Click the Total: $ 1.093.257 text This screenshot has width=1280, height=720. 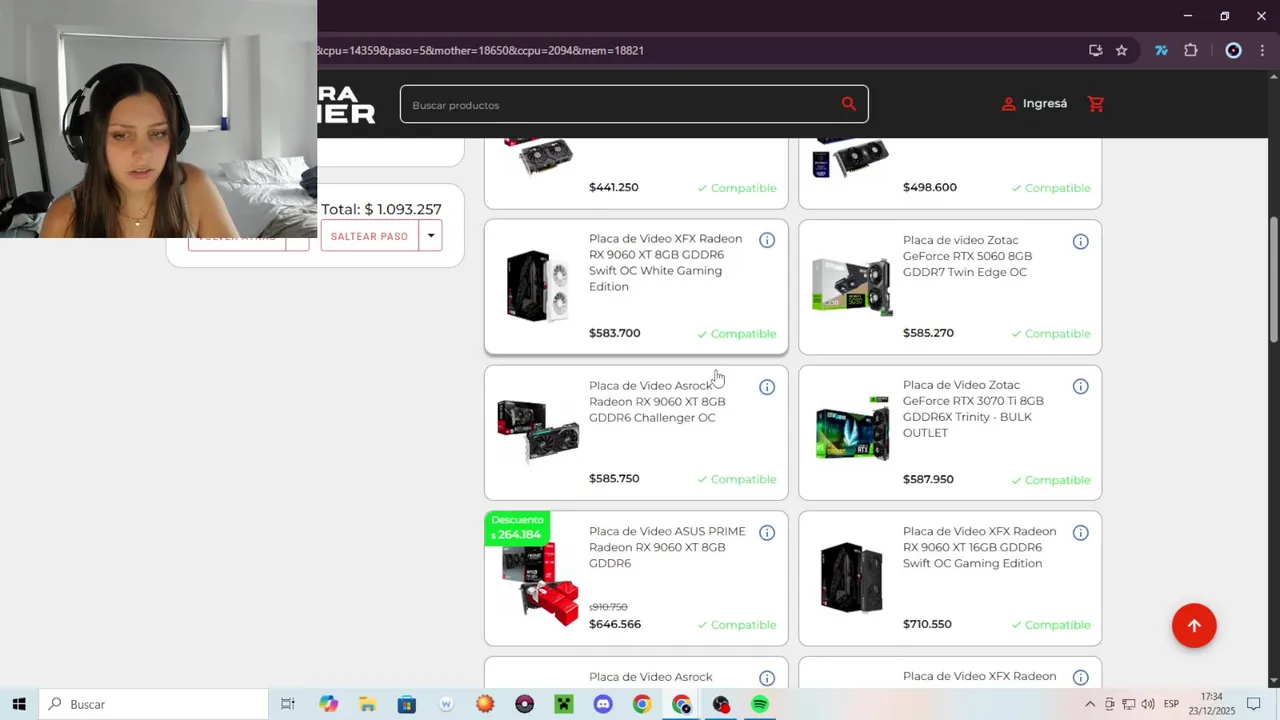381,209
